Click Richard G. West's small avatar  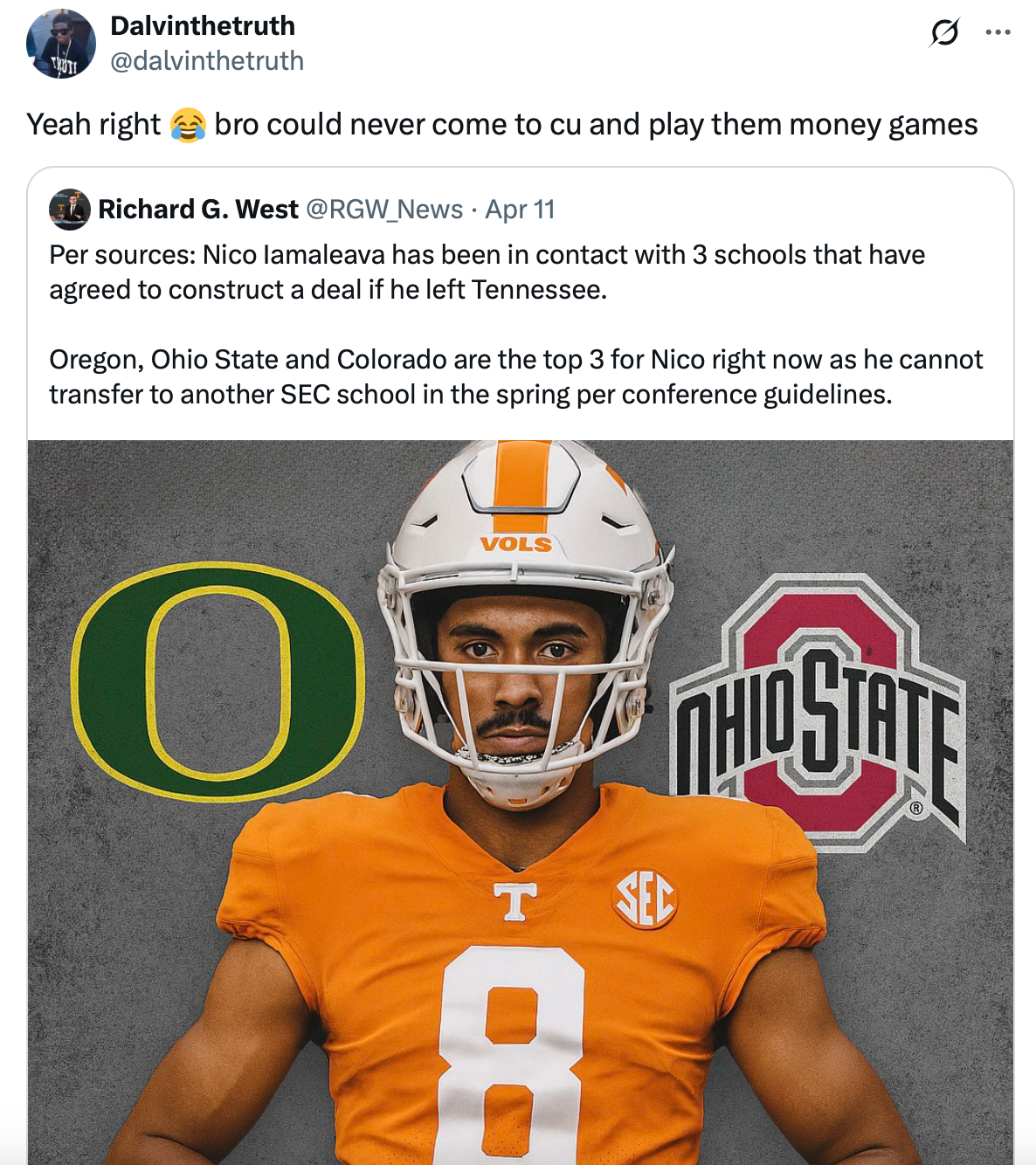(x=70, y=210)
